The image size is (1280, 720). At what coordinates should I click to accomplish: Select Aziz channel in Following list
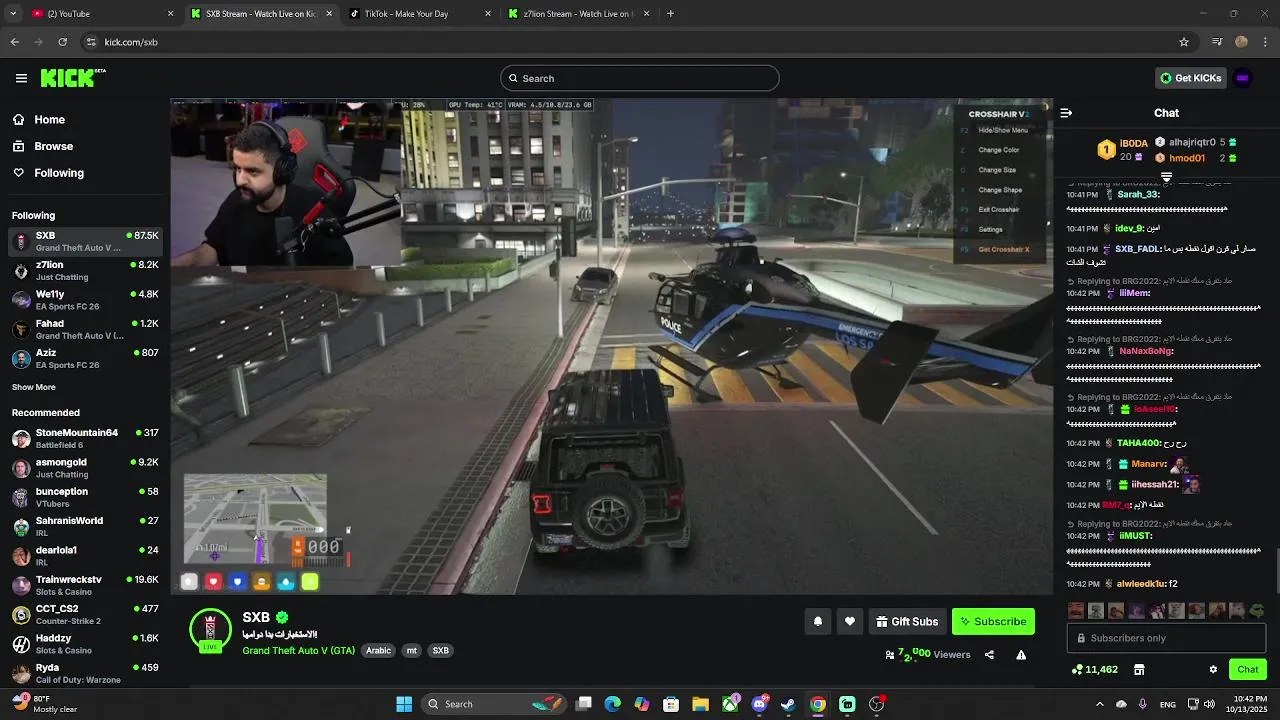coord(85,358)
